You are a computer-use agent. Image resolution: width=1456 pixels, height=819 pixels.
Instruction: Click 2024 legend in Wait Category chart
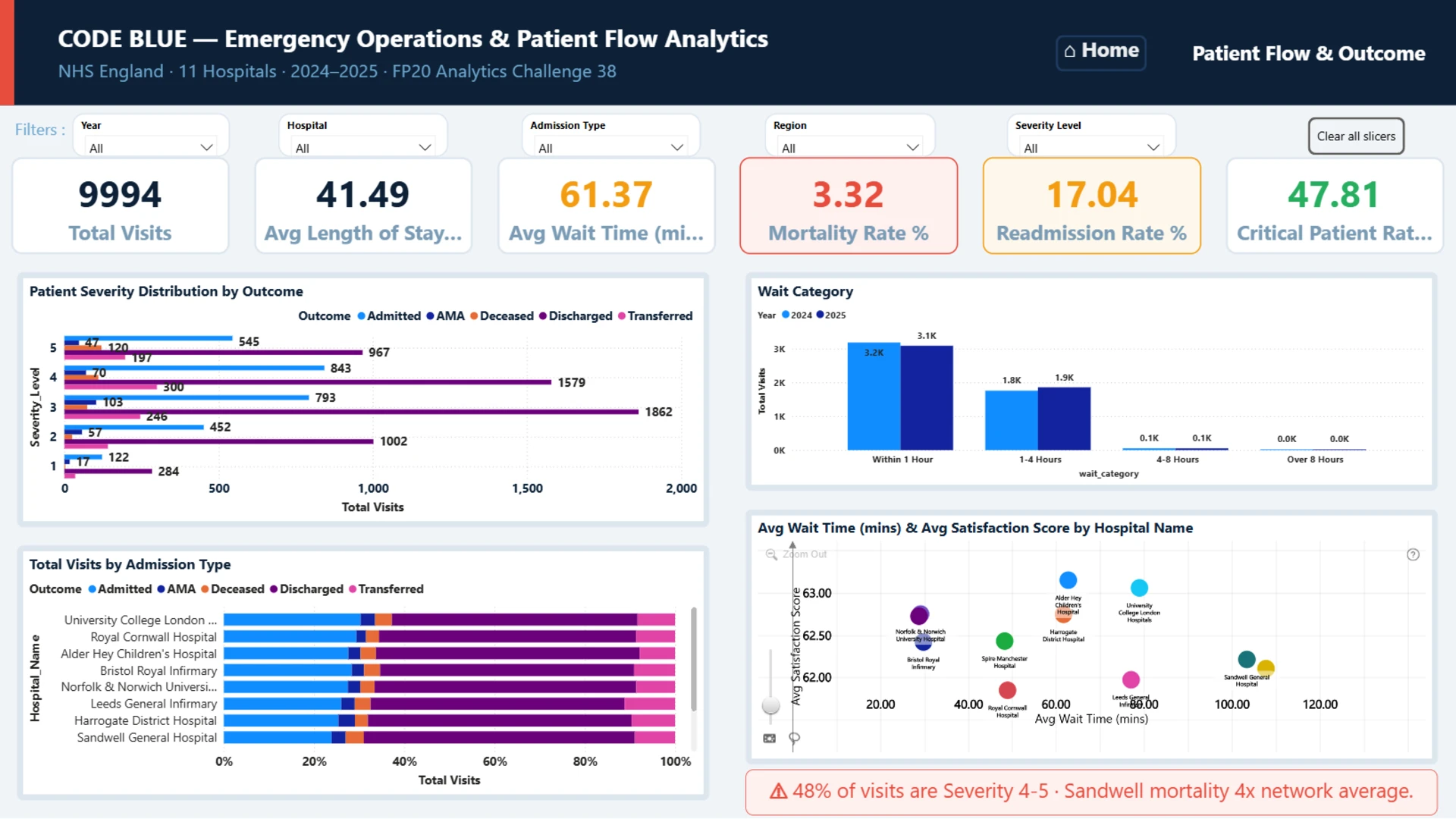click(797, 315)
